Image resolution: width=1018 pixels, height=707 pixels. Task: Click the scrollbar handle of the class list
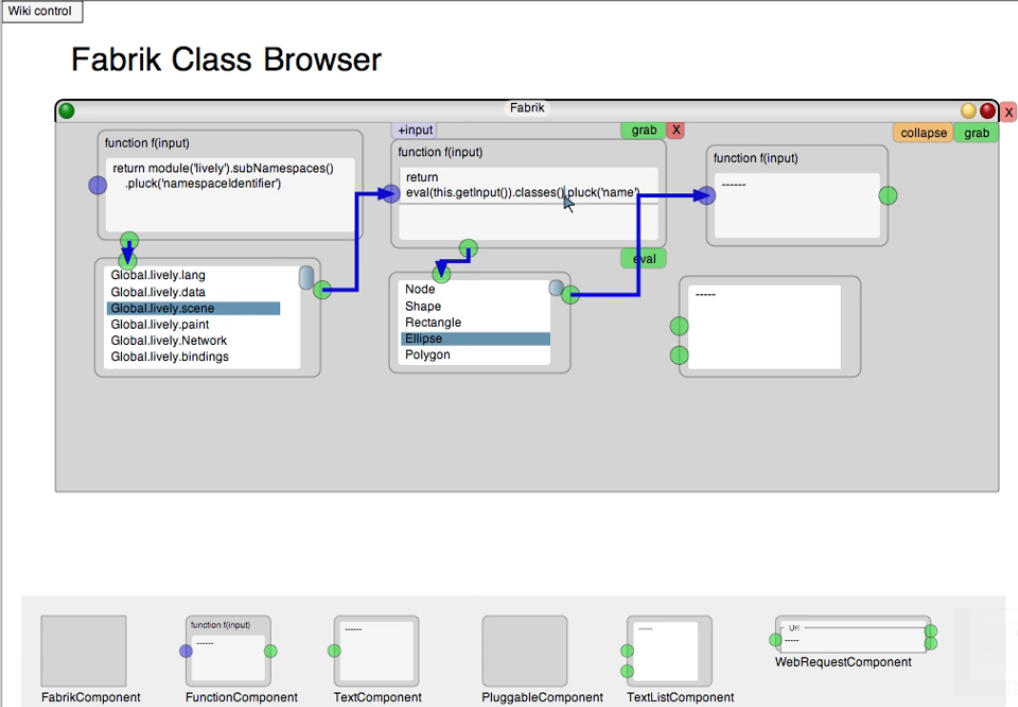coord(556,288)
